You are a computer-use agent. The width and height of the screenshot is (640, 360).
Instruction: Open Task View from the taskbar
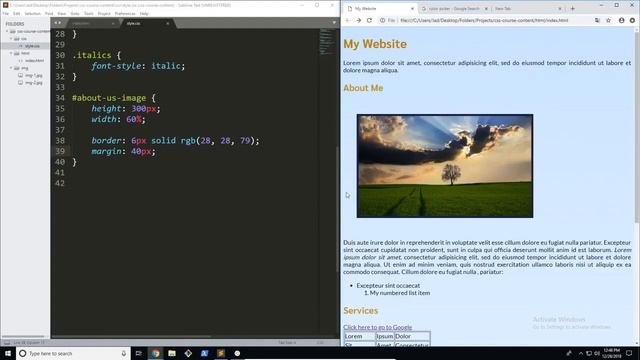[x=139, y=353]
